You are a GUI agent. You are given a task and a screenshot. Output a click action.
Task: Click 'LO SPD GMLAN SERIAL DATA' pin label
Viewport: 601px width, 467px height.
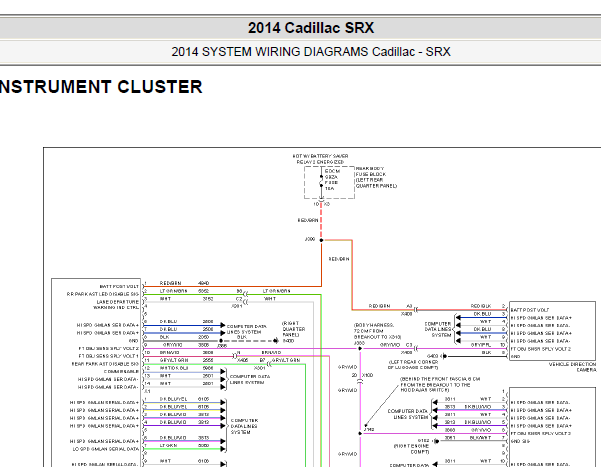pos(106,449)
